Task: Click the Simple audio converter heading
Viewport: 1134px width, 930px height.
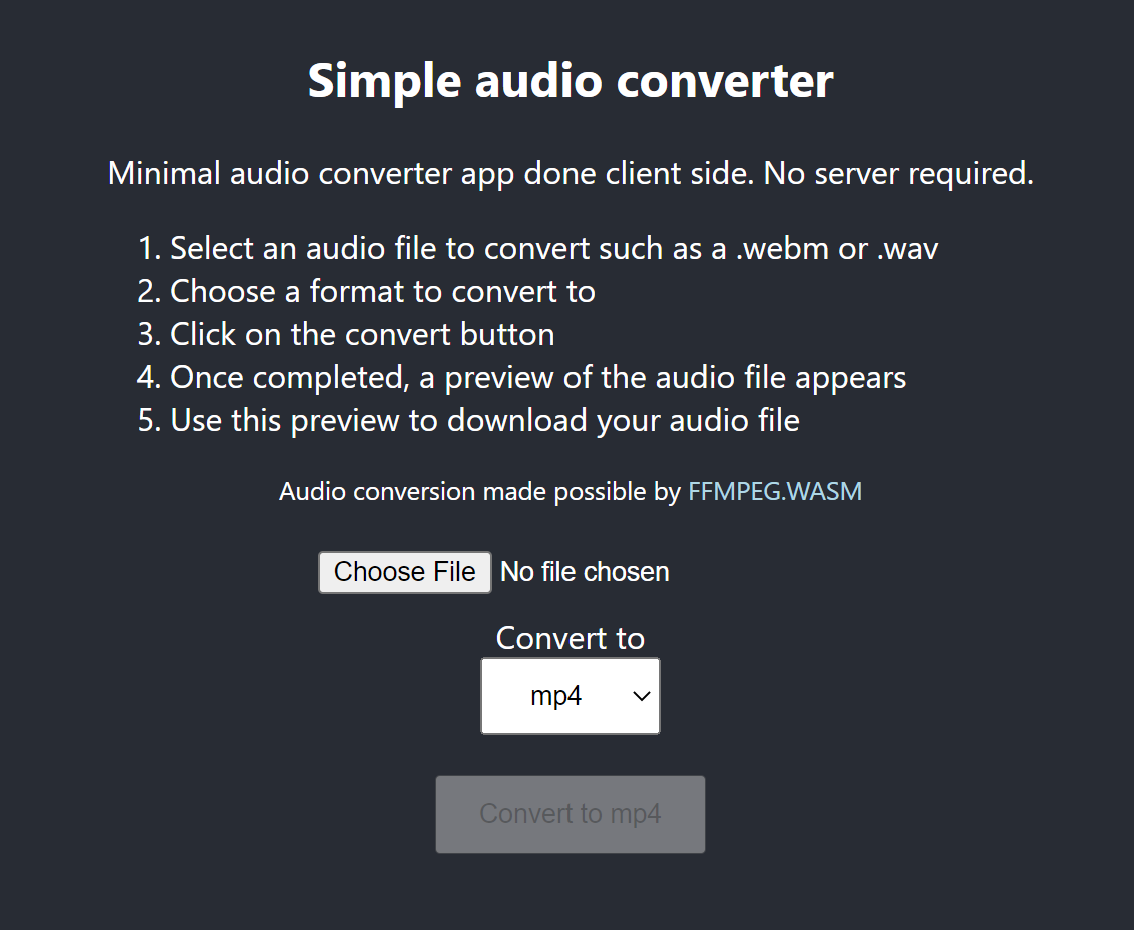Action: pyautogui.click(x=570, y=81)
